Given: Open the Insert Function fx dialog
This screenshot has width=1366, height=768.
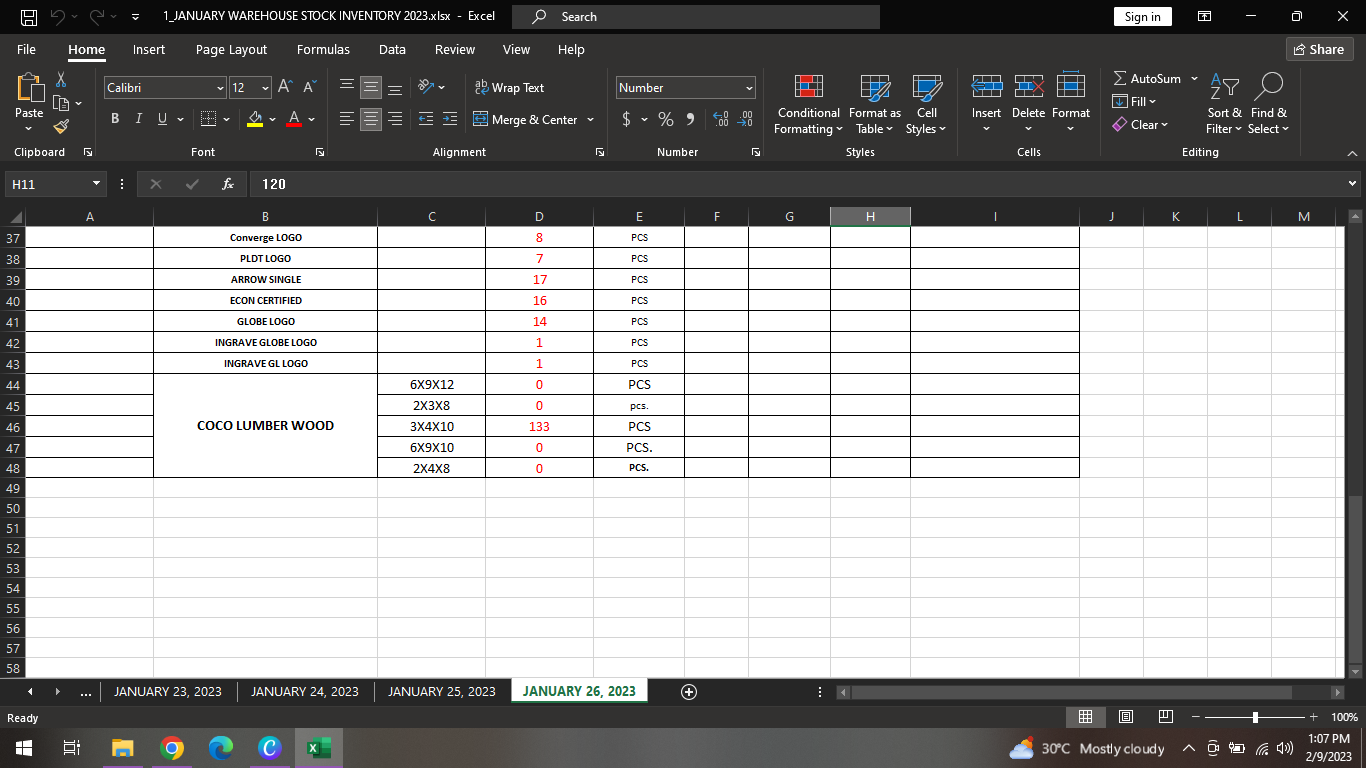Looking at the screenshot, I should coord(228,184).
